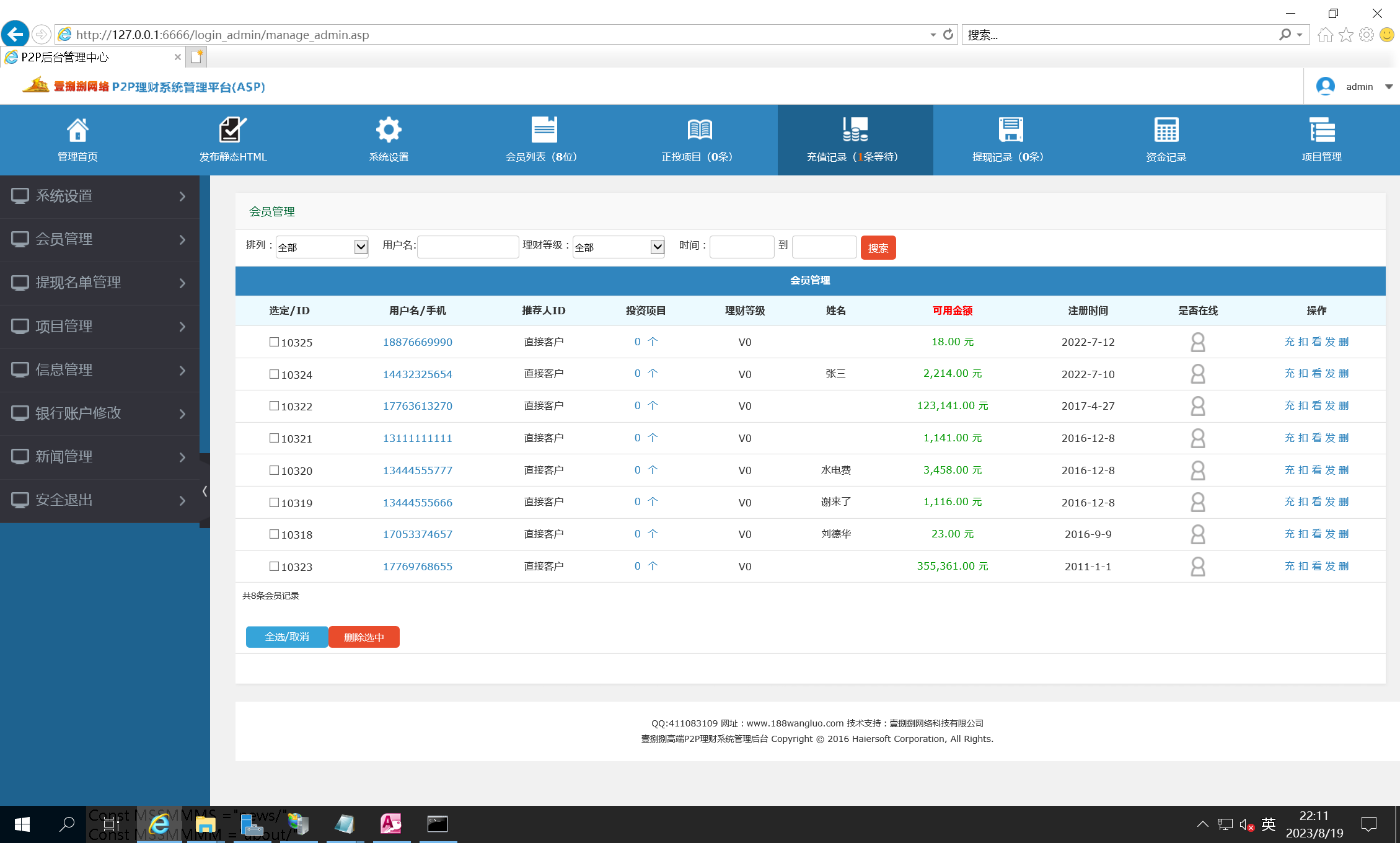Image resolution: width=1400 pixels, height=843 pixels.
Task: Select checkbox for member 10325
Action: pyautogui.click(x=274, y=342)
